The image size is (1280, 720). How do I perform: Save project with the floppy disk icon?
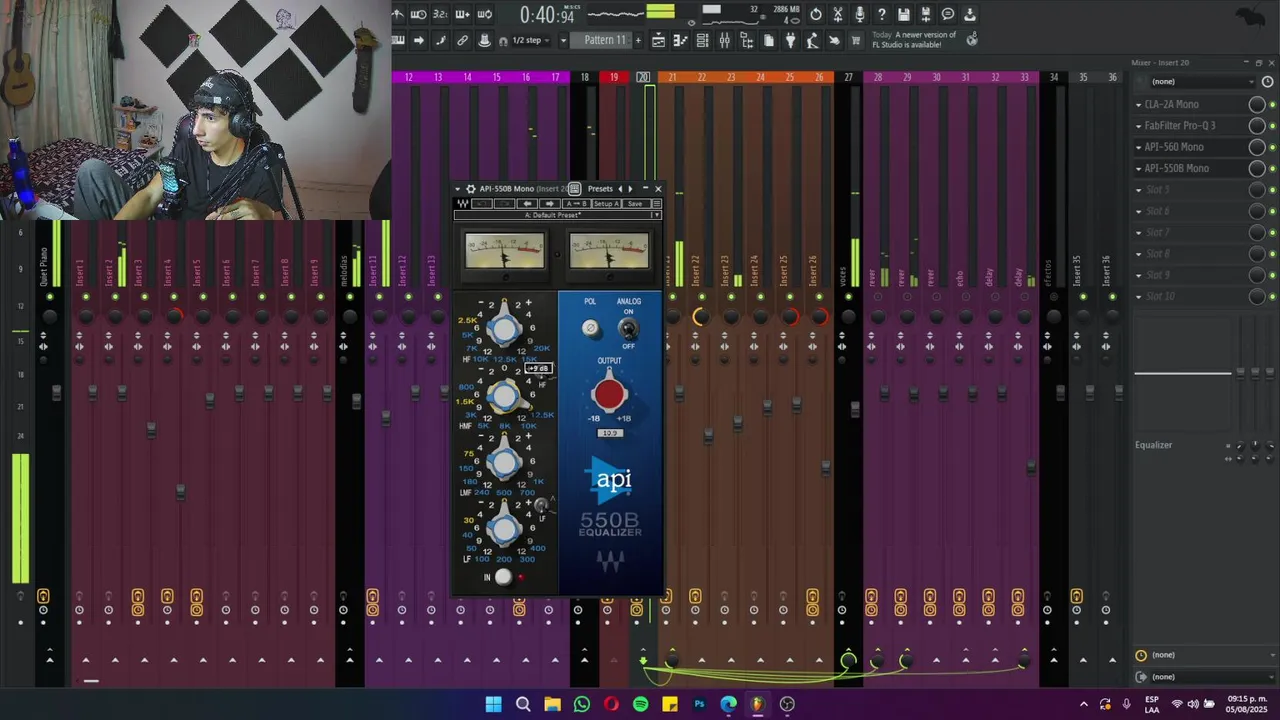coord(904,14)
